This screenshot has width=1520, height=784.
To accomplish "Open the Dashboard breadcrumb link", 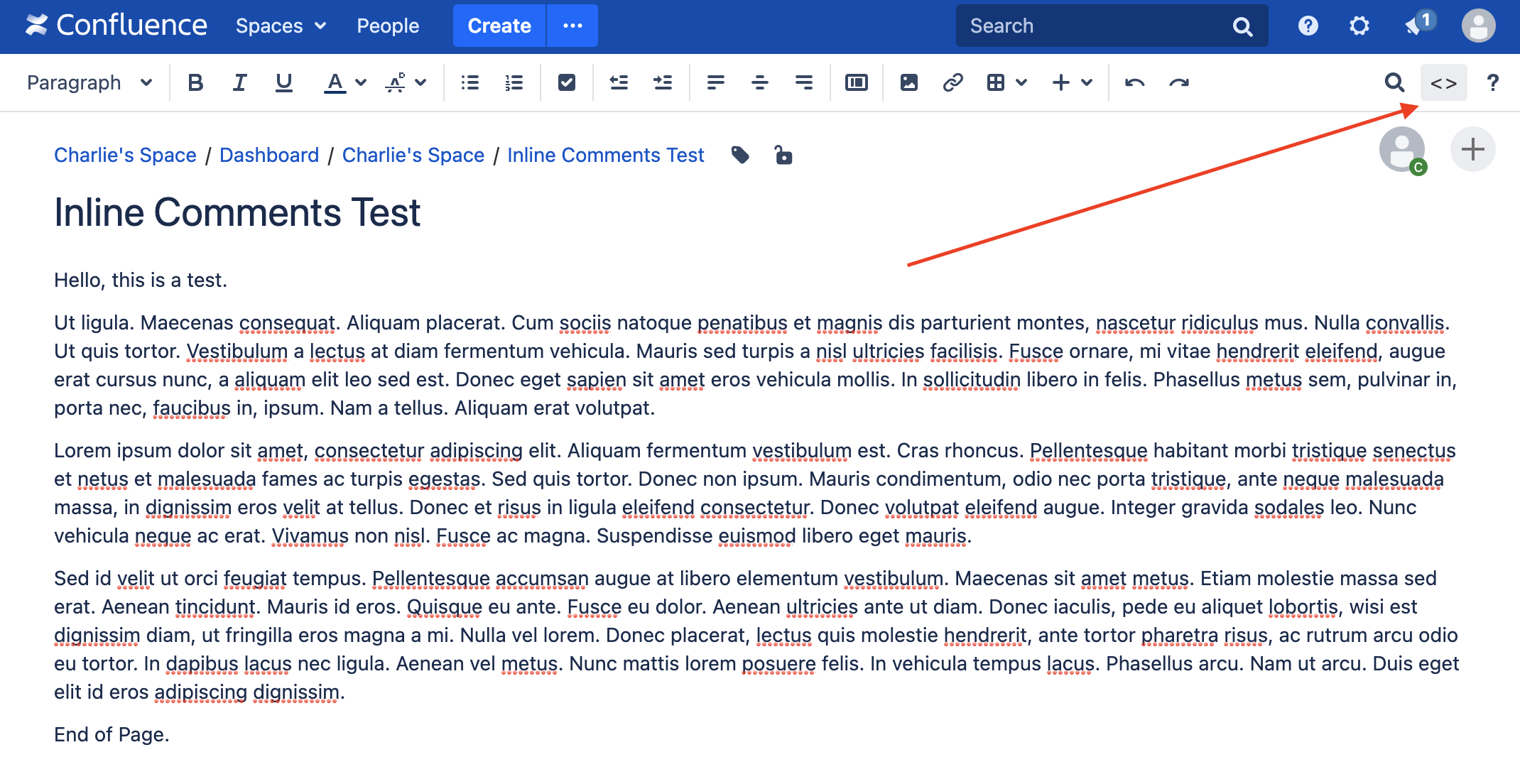I will (x=269, y=155).
